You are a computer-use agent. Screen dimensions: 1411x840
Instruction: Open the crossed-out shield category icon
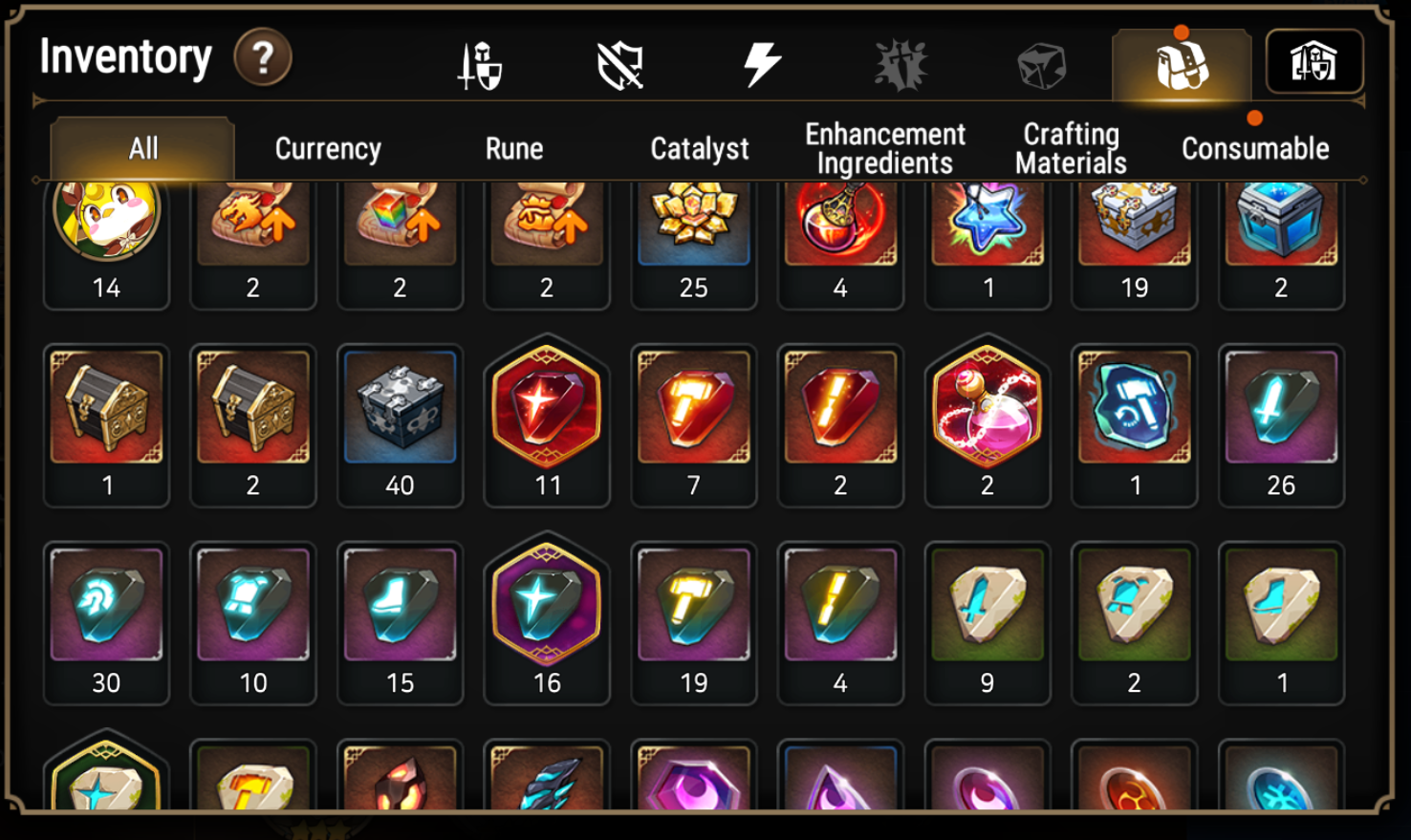[x=620, y=66]
